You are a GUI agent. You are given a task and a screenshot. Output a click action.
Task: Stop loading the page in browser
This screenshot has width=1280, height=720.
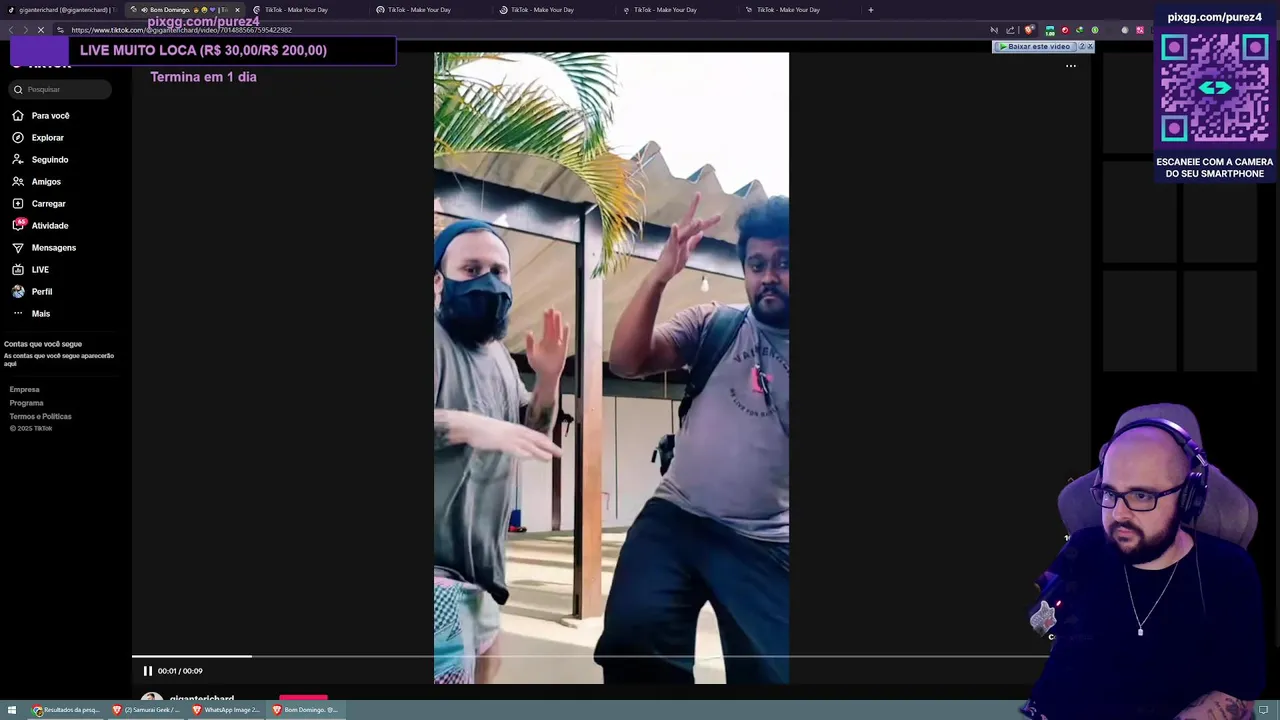click(x=40, y=30)
